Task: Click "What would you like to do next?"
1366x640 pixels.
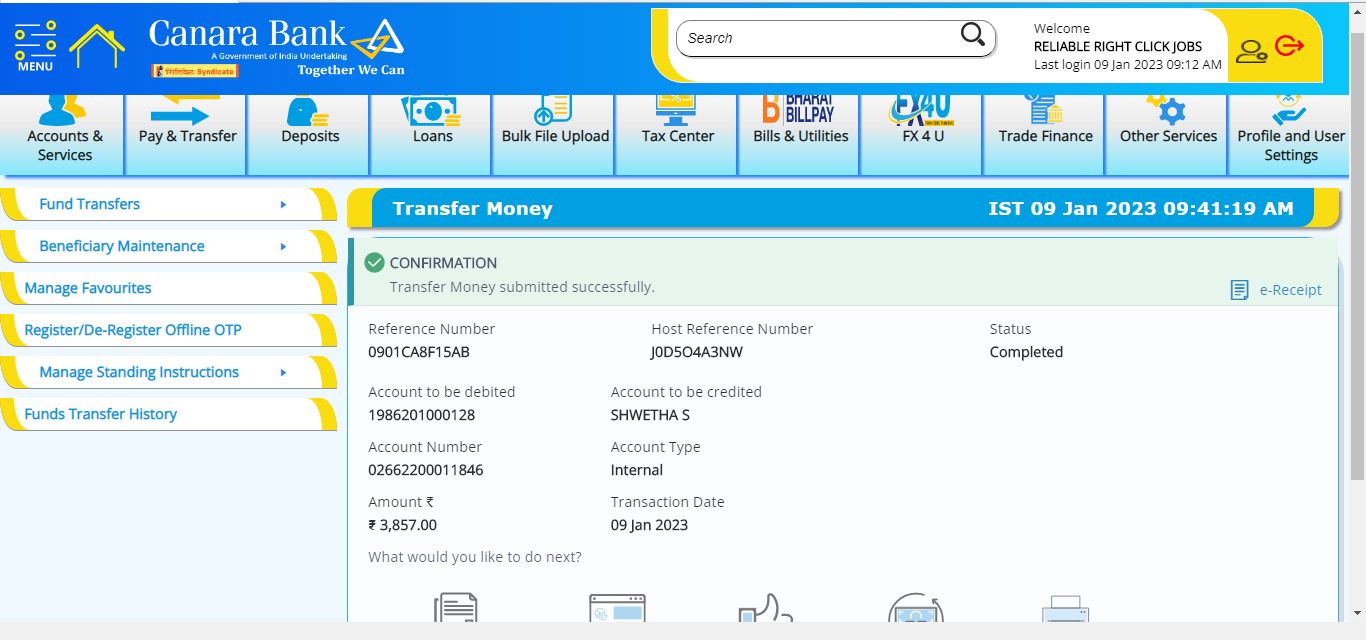Action: pyautogui.click(x=475, y=557)
